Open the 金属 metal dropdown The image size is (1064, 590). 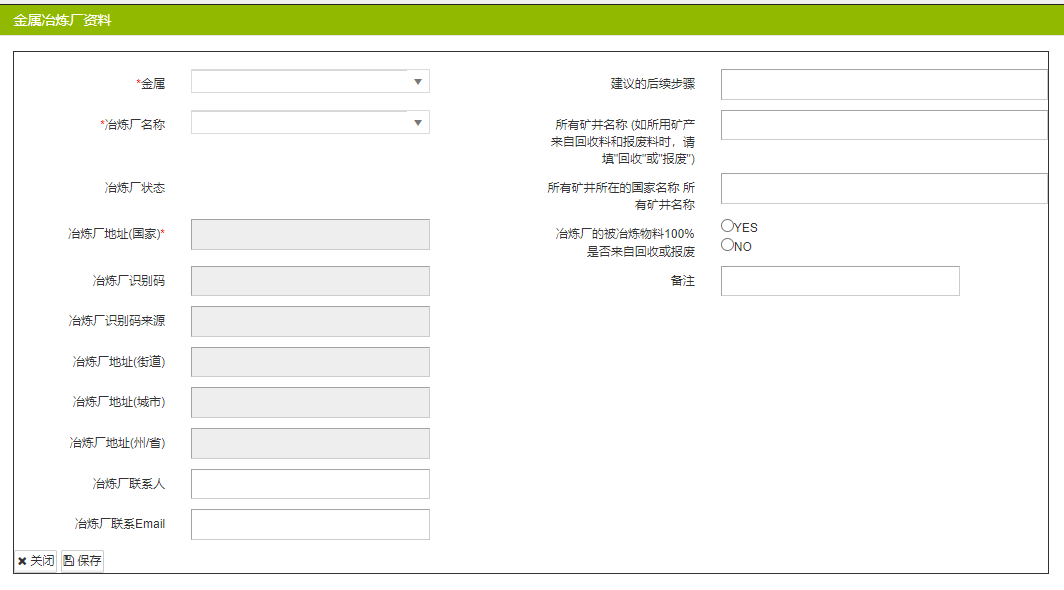coord(310,82)
